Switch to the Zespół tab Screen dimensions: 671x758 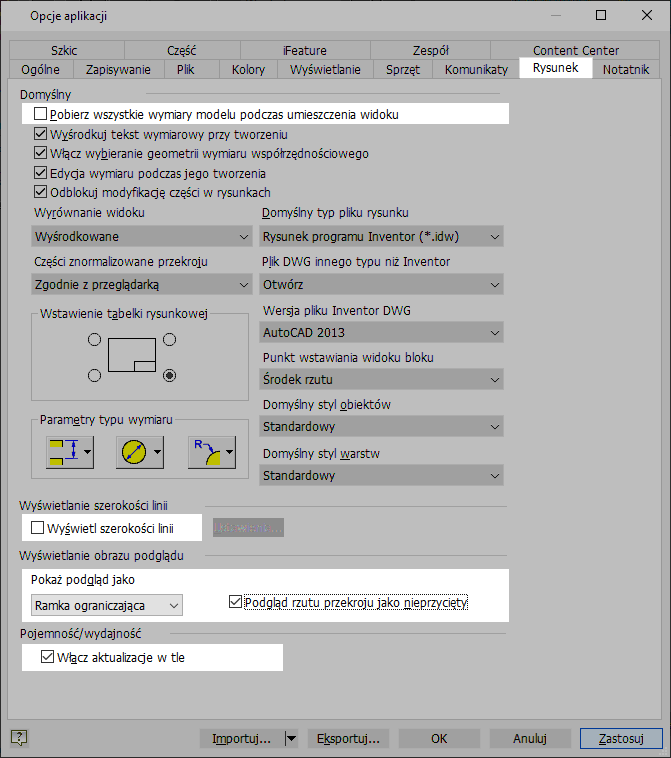pos(430,50)
